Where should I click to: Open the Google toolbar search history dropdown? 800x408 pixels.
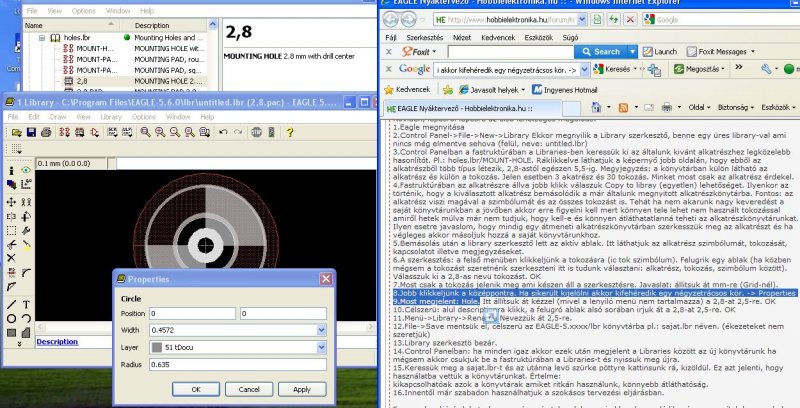(x=585, y=69)
